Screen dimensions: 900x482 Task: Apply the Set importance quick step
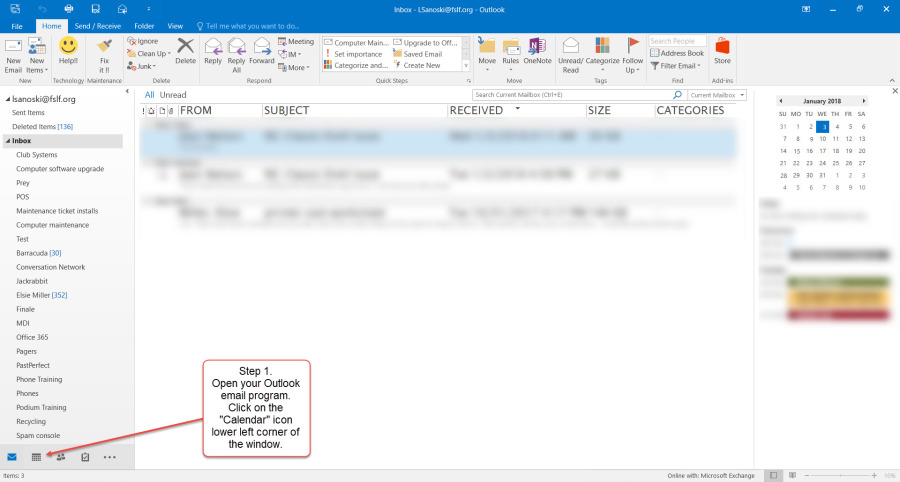353,54
